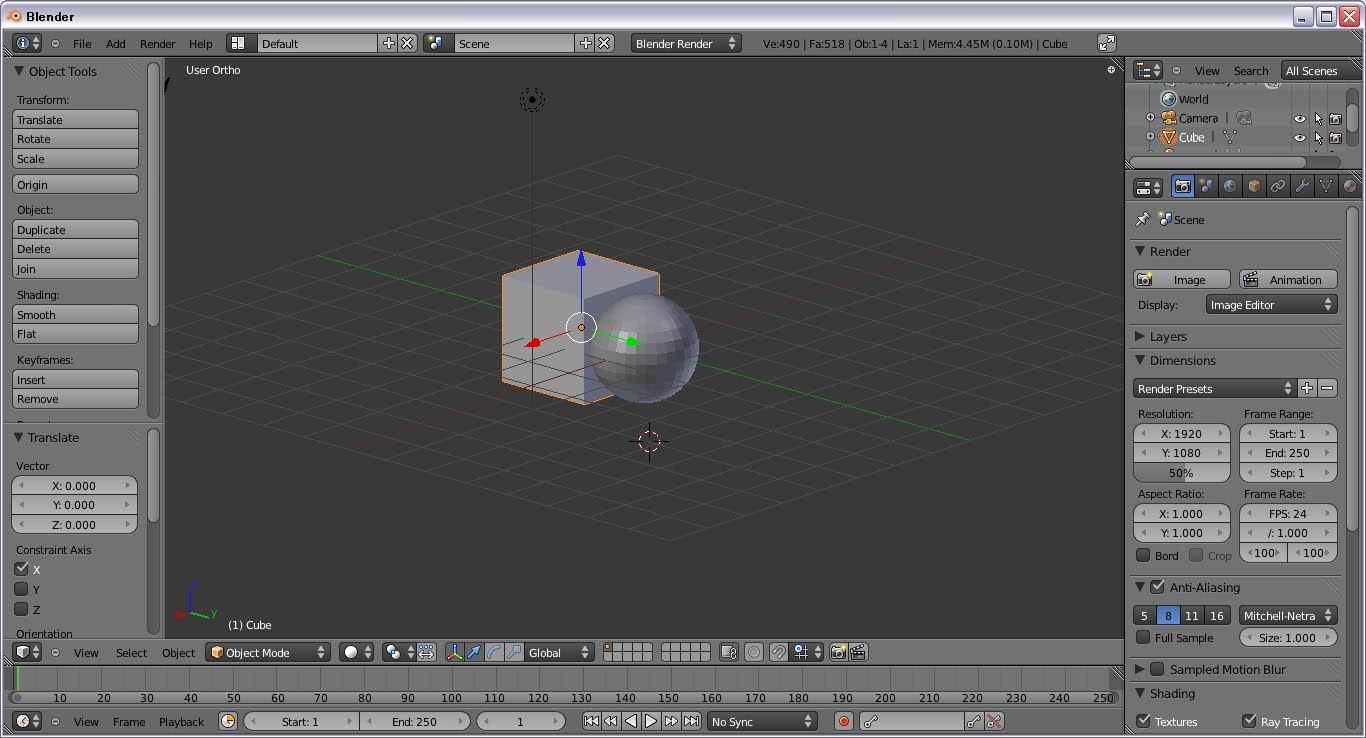Hide the Cube with its eye toggle

click(x=1298, y=138)
